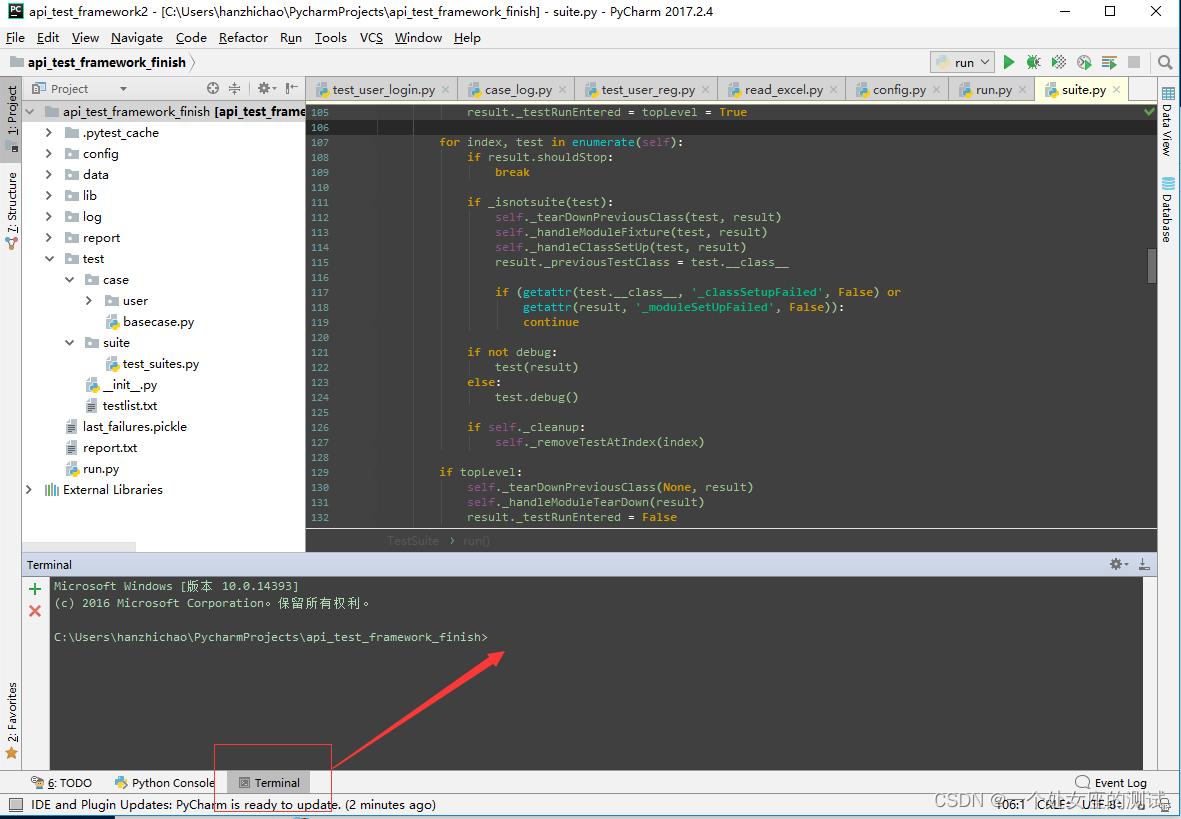Click the concurrency diagram run icon
Image resolution: width=1181 pixels, height=819 pixels.
click(1109, 63)
